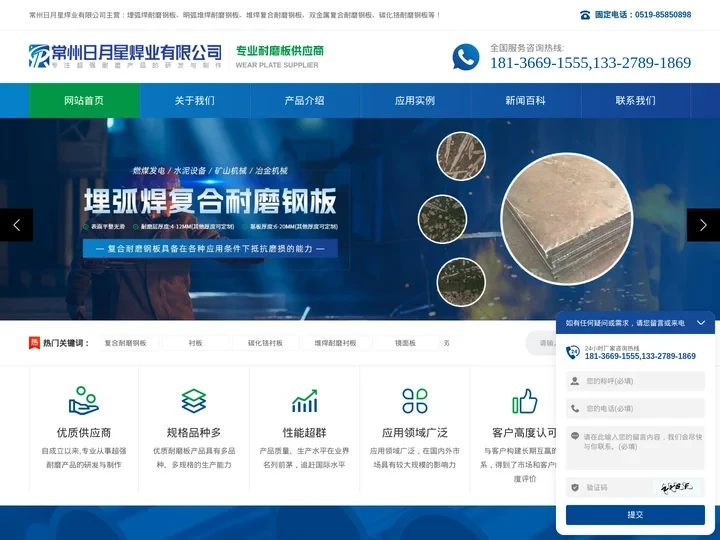This screenshot has height=540, width=720.
Task: Click the 规格品种多 stacked layers icon
Action: [194, 401]
